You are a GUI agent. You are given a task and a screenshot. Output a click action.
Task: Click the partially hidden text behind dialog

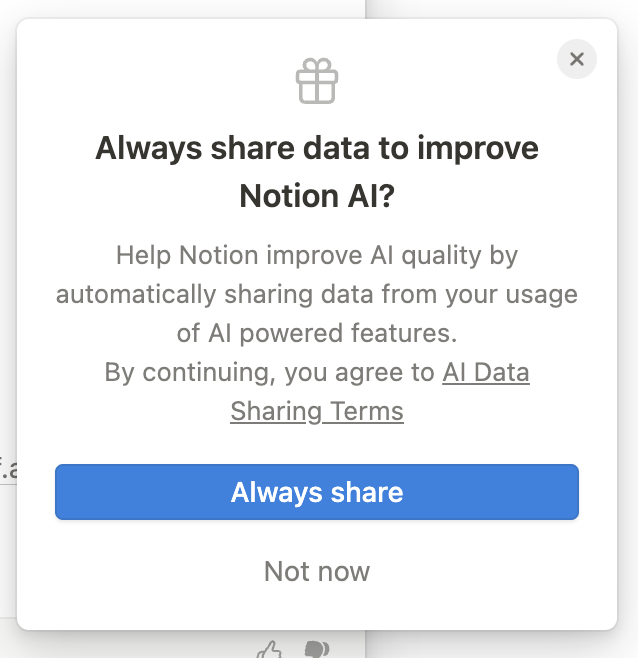[8, 467]
